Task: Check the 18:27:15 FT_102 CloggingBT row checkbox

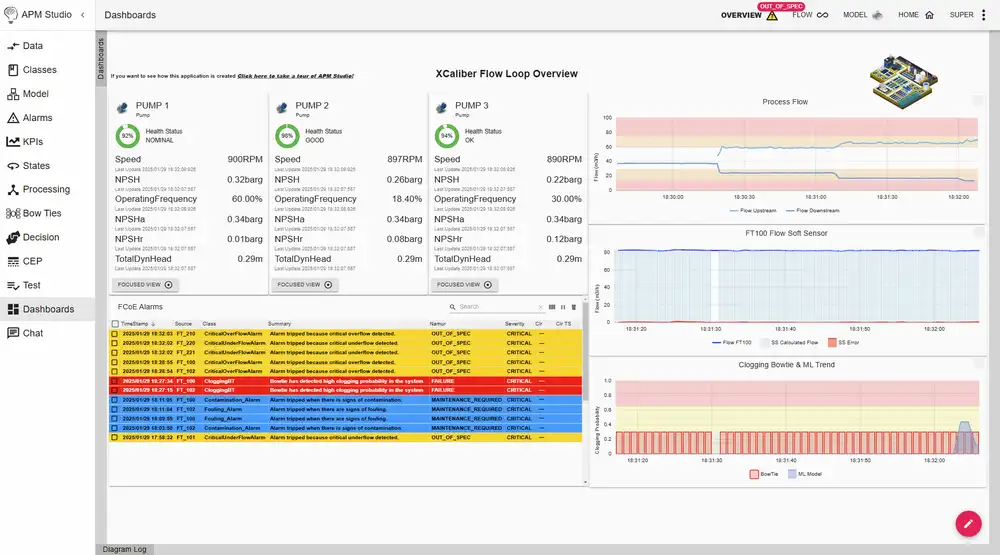Action: coord(115,390)
